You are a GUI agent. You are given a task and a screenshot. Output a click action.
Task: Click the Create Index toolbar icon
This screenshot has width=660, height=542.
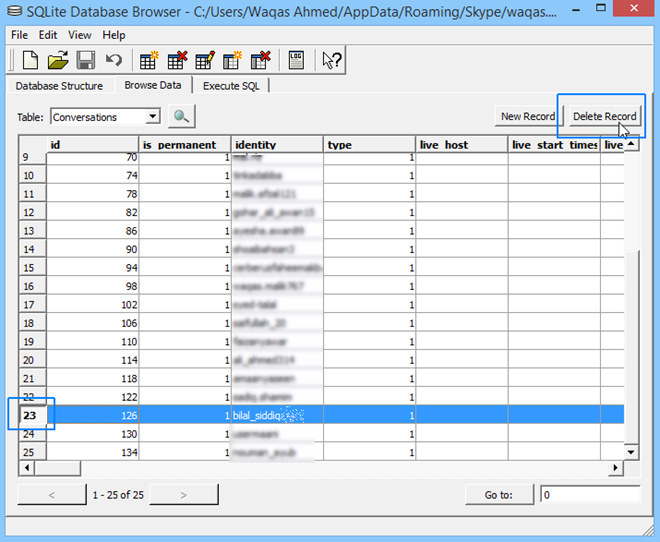(232, 60)
